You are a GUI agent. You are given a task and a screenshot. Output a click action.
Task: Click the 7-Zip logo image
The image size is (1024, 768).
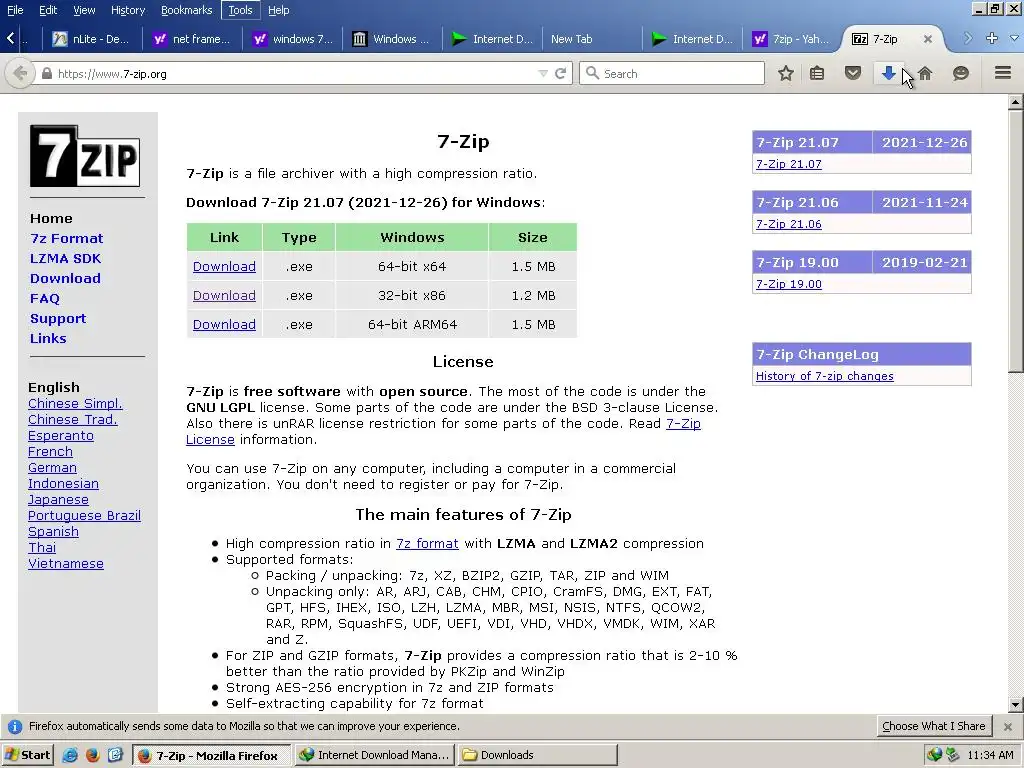tap(85, 156)
